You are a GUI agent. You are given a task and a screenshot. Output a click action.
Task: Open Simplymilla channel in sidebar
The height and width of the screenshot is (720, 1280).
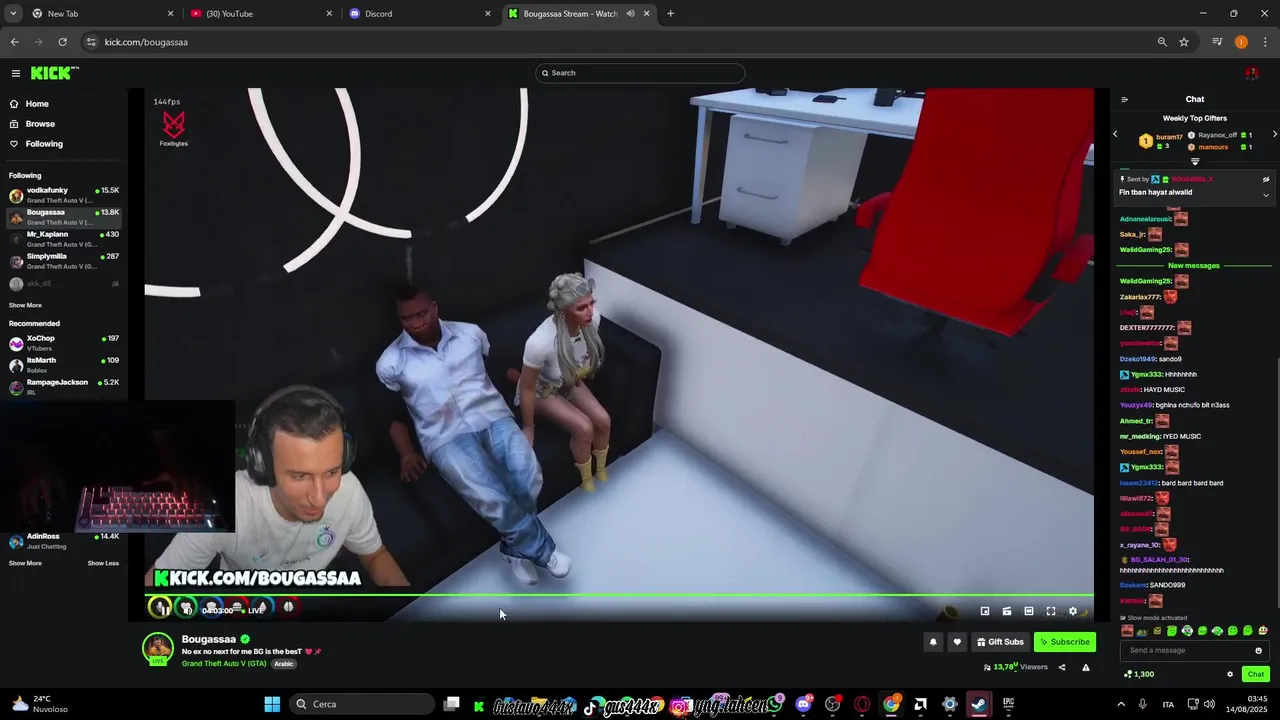(x=64, y=261)
